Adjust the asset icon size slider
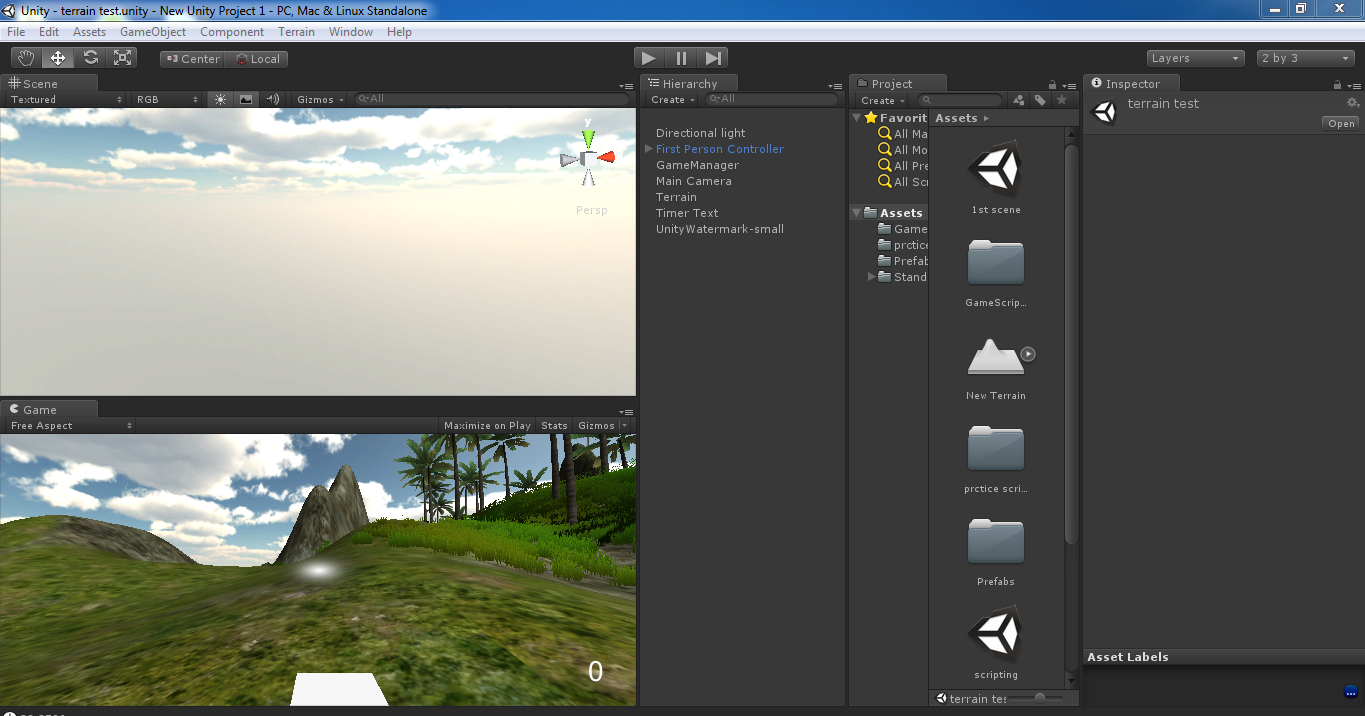 click(1040, 697)
